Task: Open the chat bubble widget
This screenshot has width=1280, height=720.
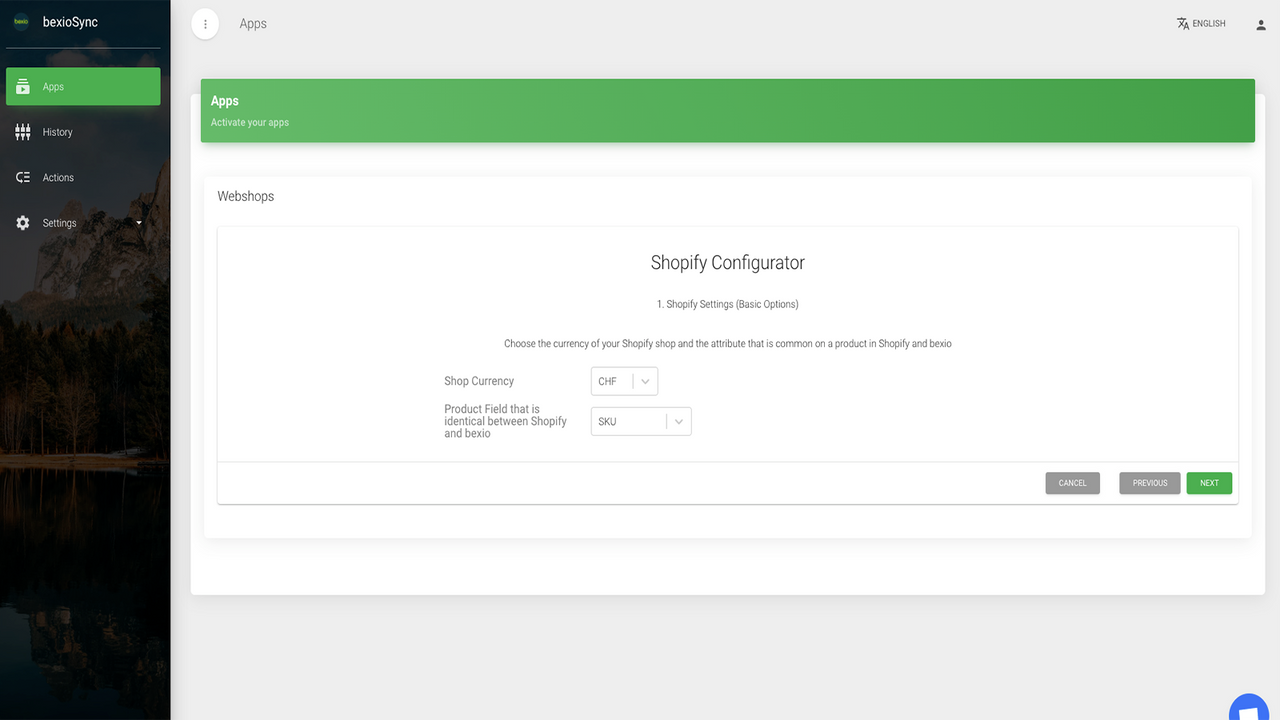Action: 1248,710
